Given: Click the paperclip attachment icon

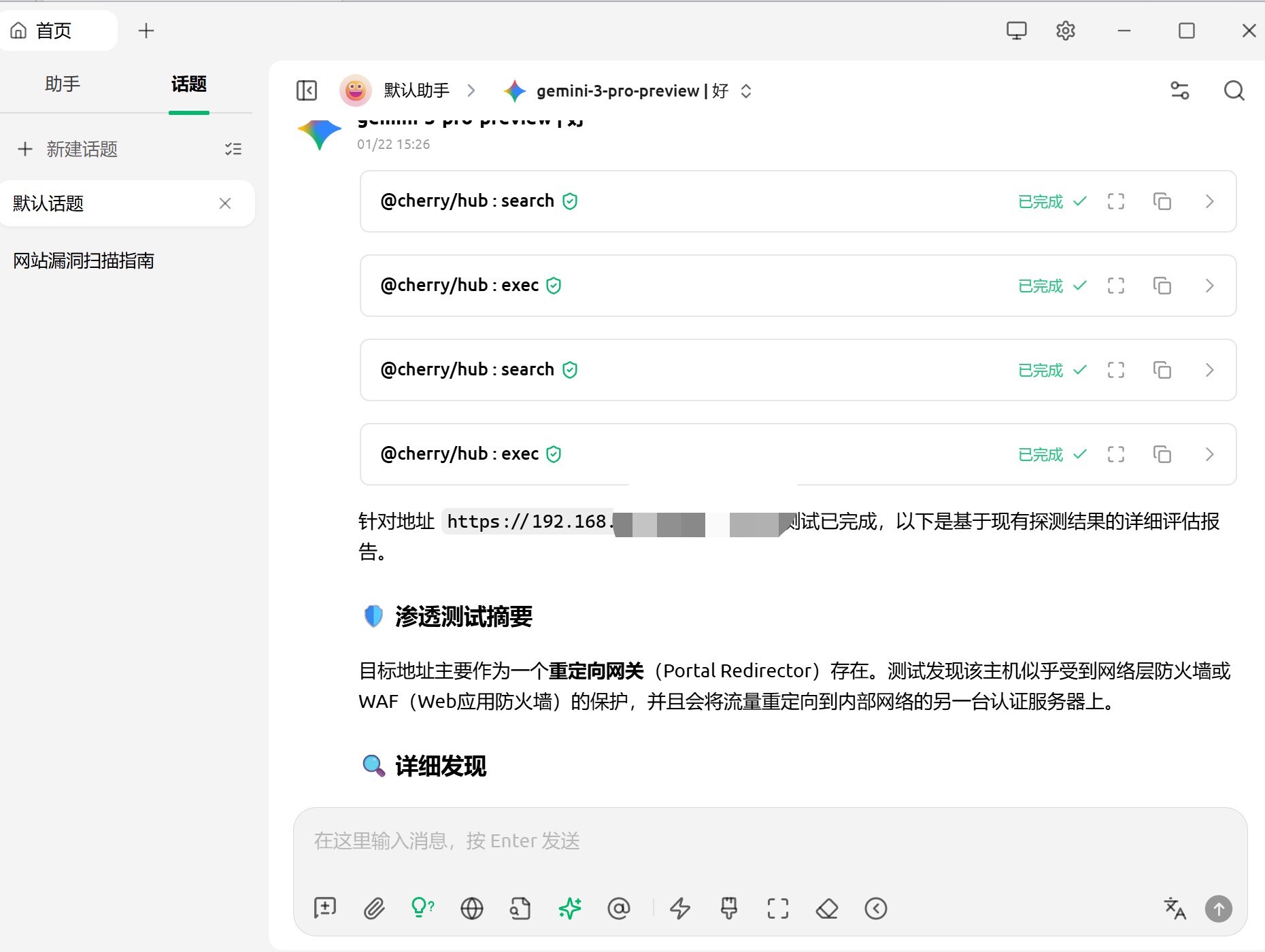Looking at the screenshot, I should click(x=374, y=908).
